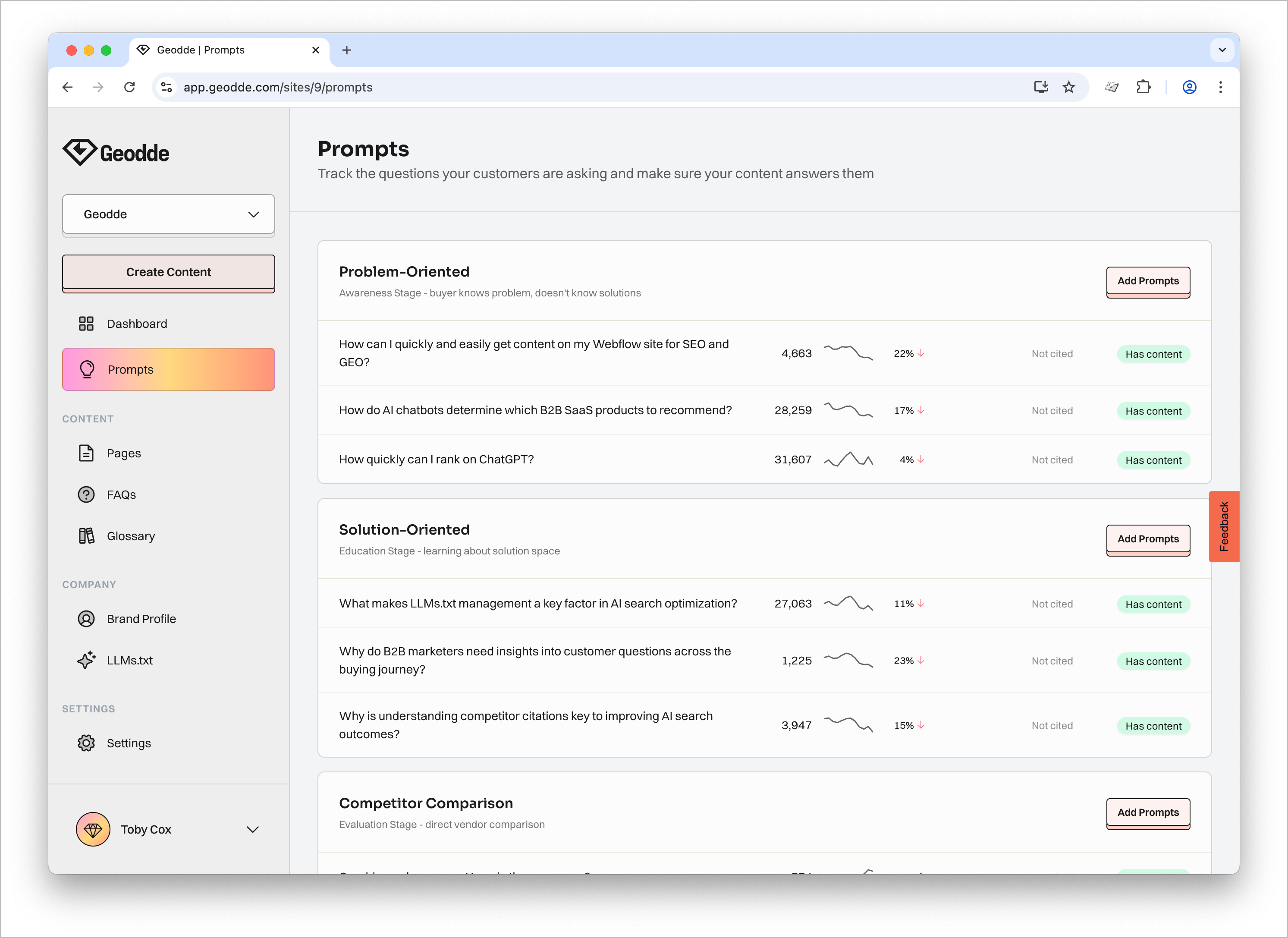Open the browser extensions puzzle icon
Screen dimensions: 1288x938
tap(1143, 87)
